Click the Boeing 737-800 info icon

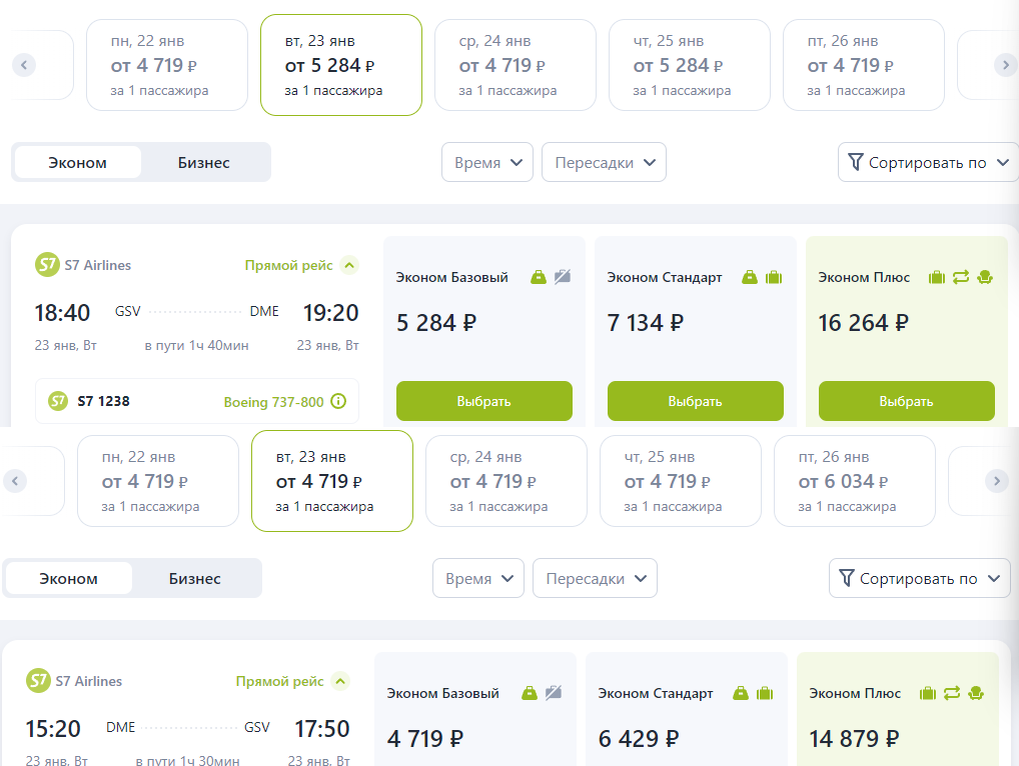[338, 402]
